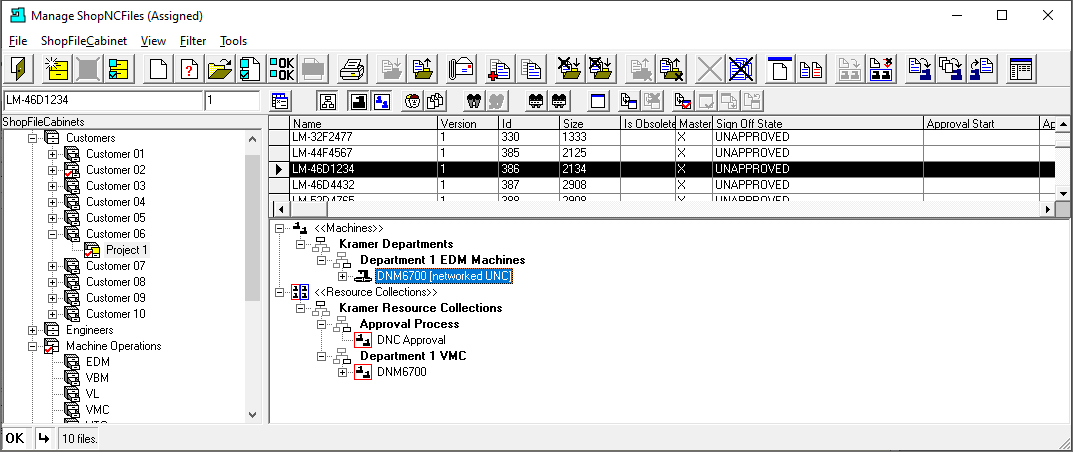
Task: Select Department 1 VMC in the tree
Action: [413, 356]
